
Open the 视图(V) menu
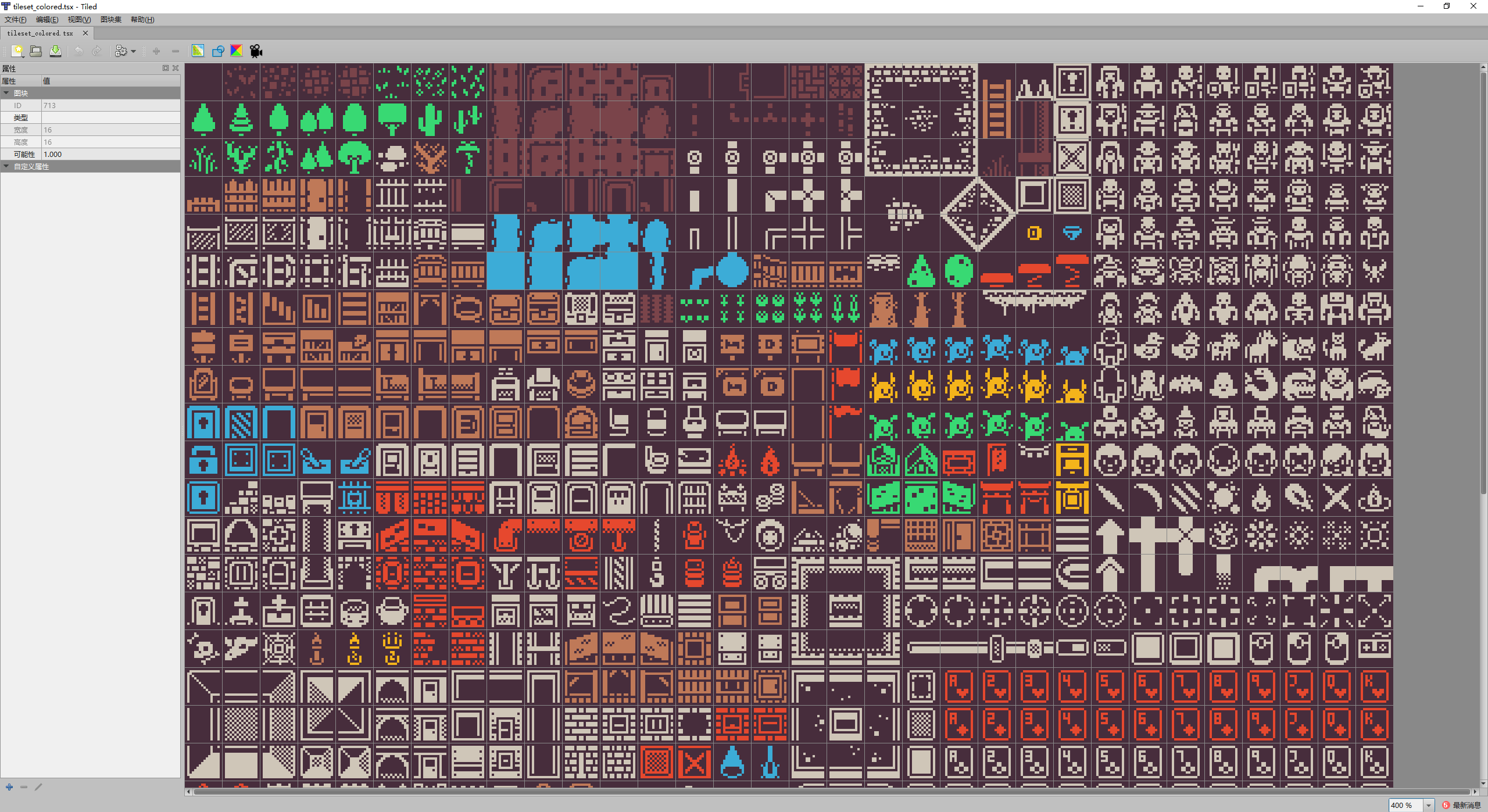(79, 20)
